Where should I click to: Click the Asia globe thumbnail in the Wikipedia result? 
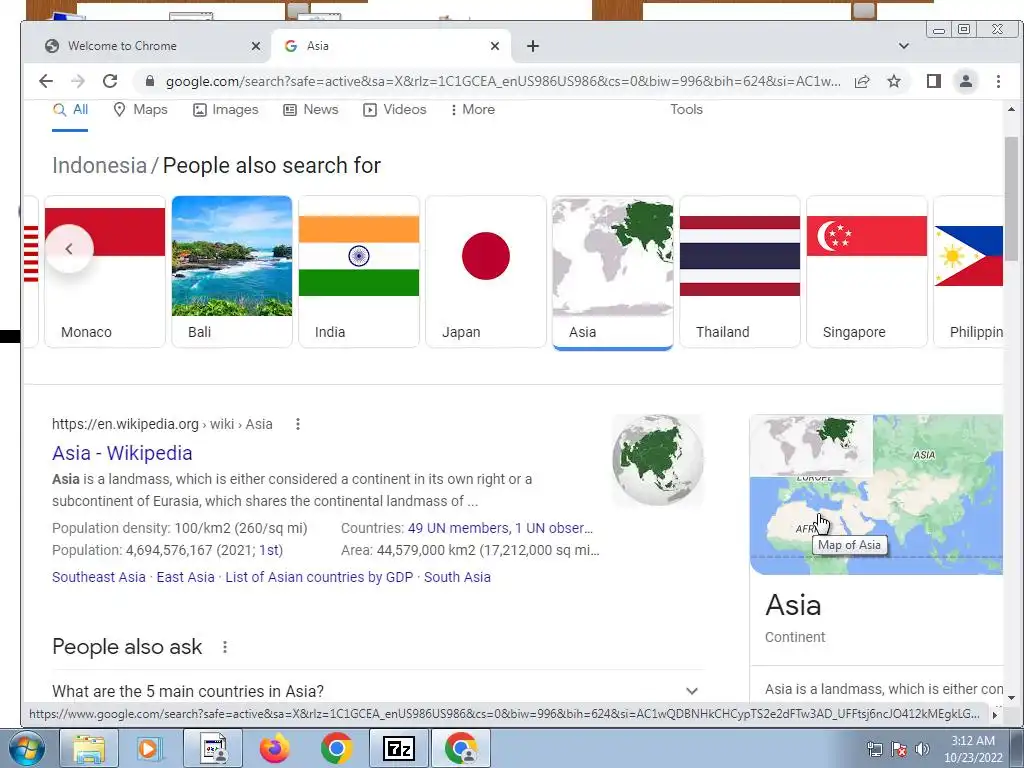pos(658,460)
